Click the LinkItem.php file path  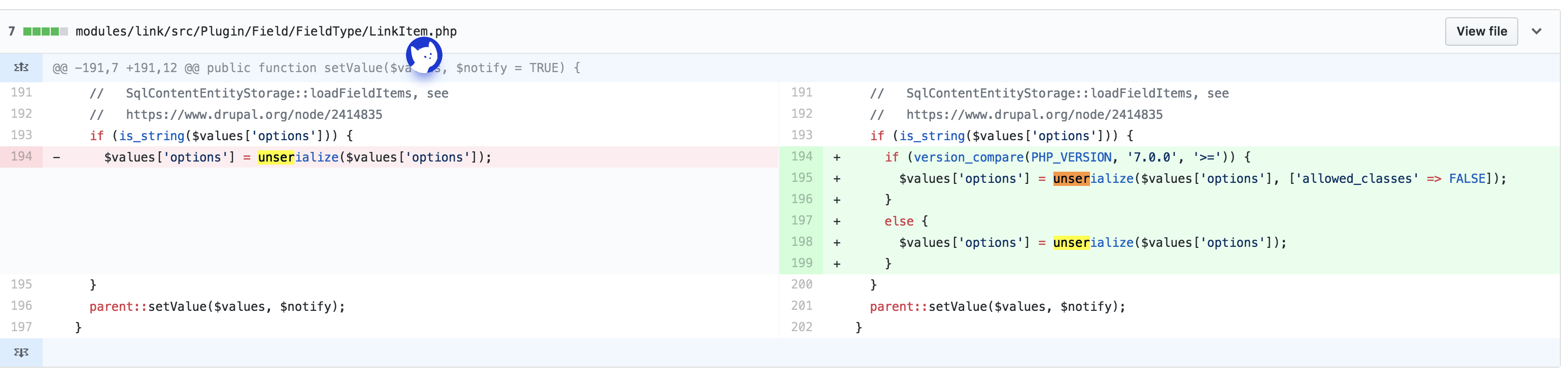(x=266, y=31)
